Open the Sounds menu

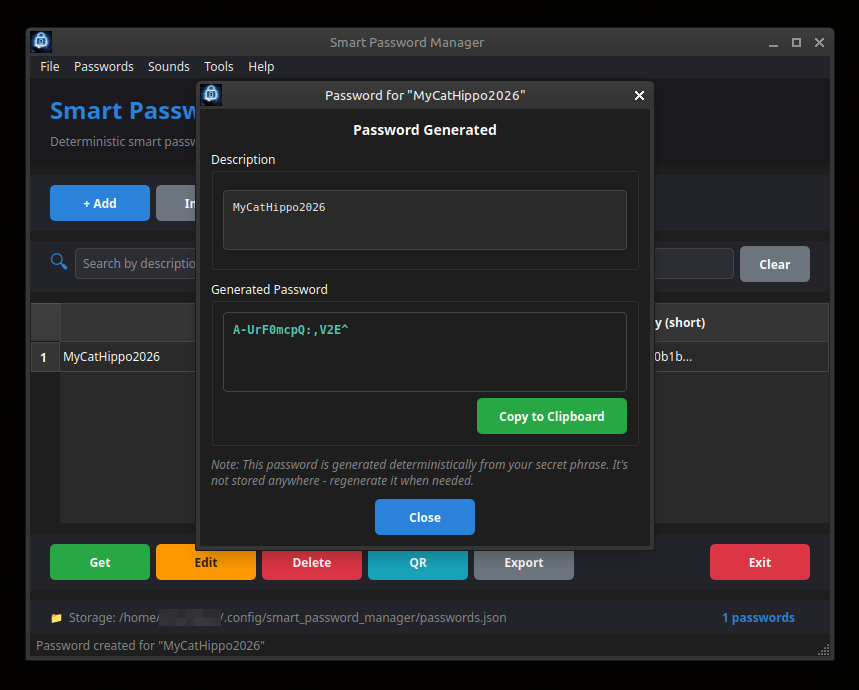(x=169, y=67)
